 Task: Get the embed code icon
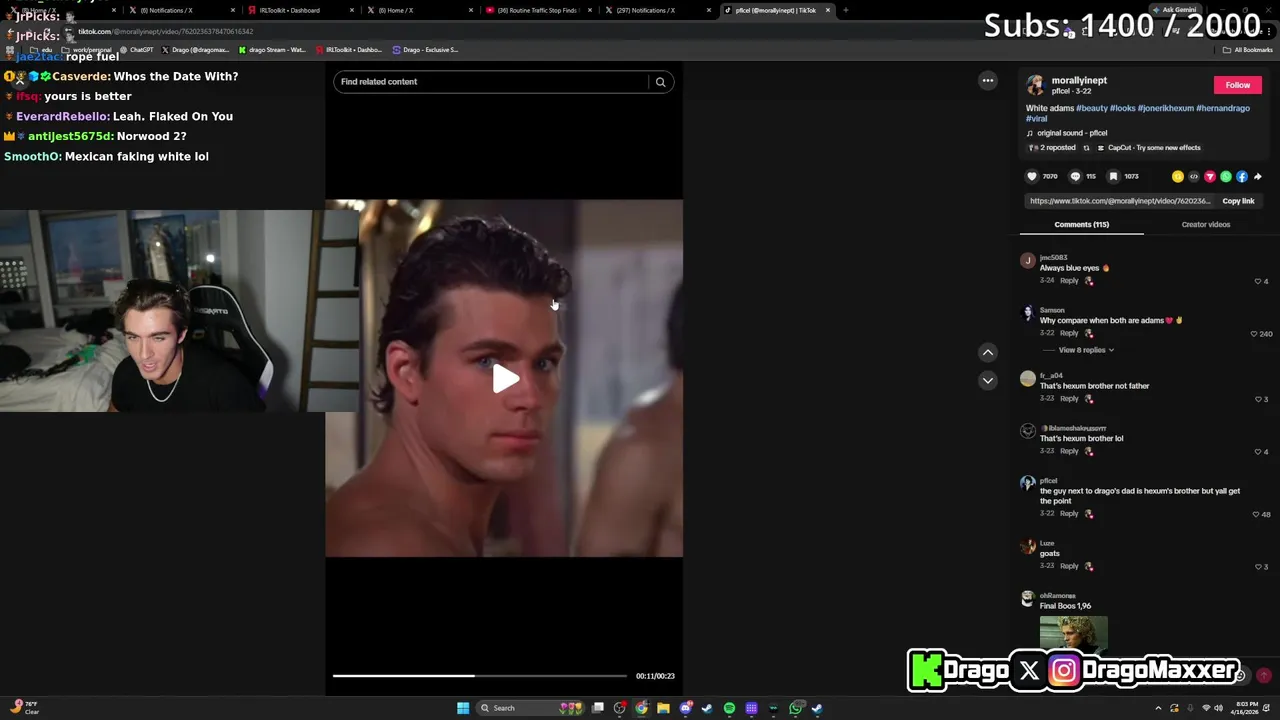tap(1194, 177)
